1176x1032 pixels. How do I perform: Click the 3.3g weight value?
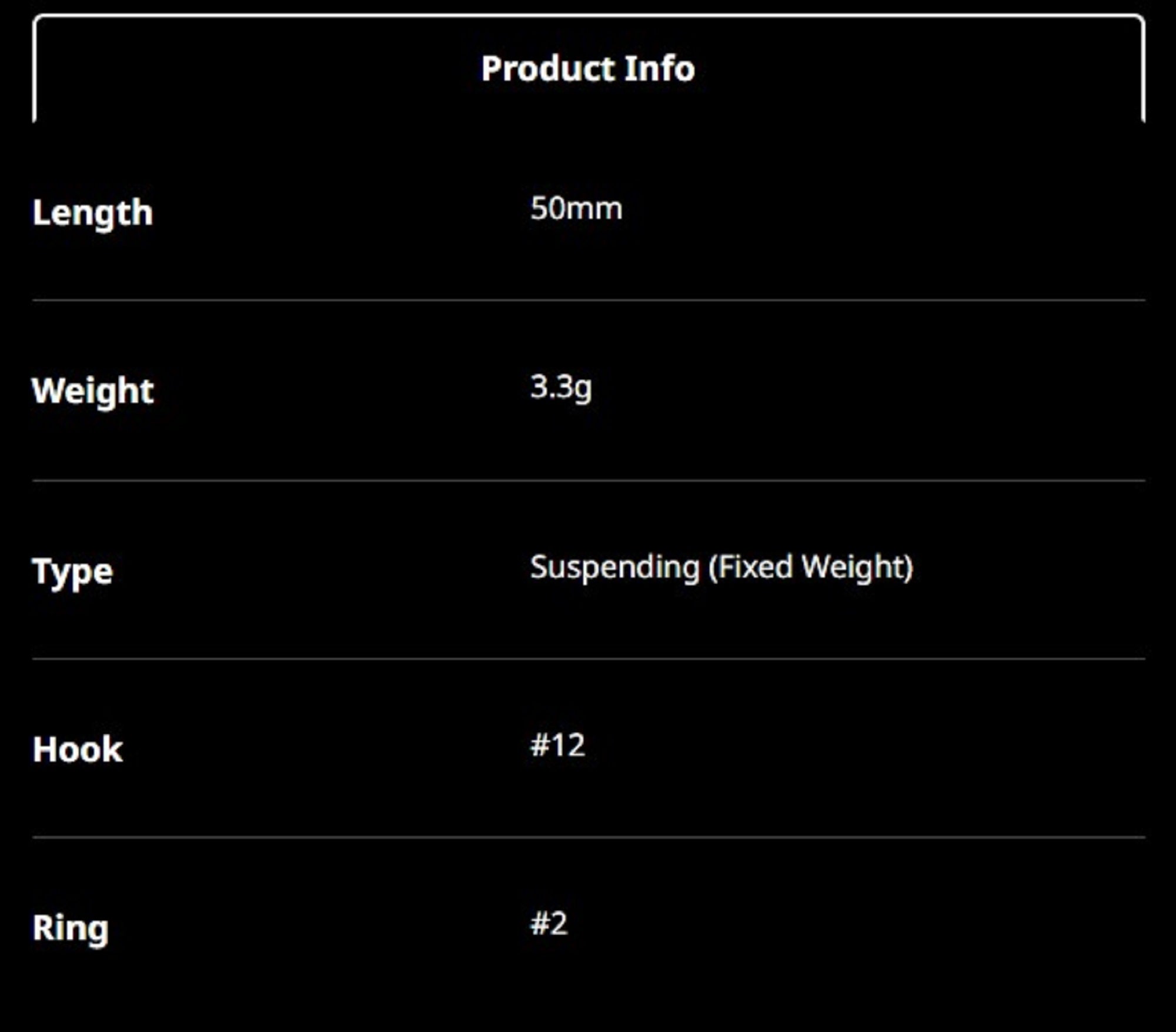pos(561,388)
